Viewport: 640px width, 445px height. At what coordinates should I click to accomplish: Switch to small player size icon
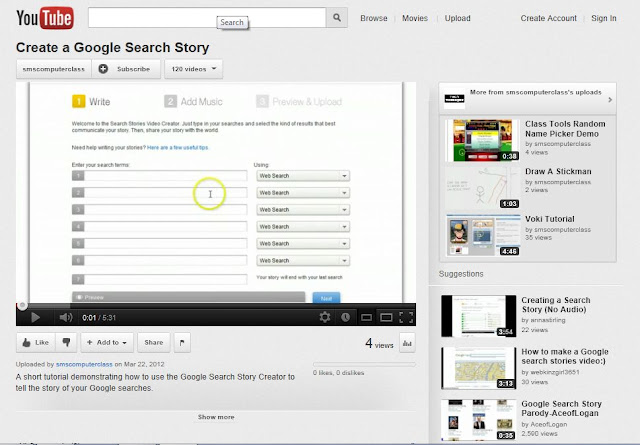[366, 317]
